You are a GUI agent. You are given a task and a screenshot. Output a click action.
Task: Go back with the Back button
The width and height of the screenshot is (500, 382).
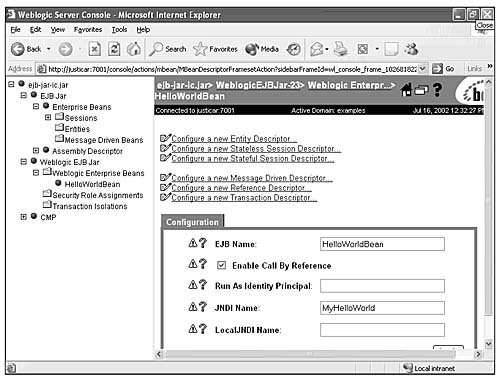coord(26,49)
